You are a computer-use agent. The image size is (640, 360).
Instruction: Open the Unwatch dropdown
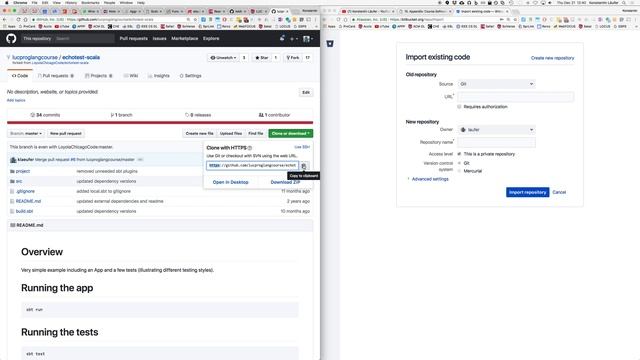pos(223,58)
